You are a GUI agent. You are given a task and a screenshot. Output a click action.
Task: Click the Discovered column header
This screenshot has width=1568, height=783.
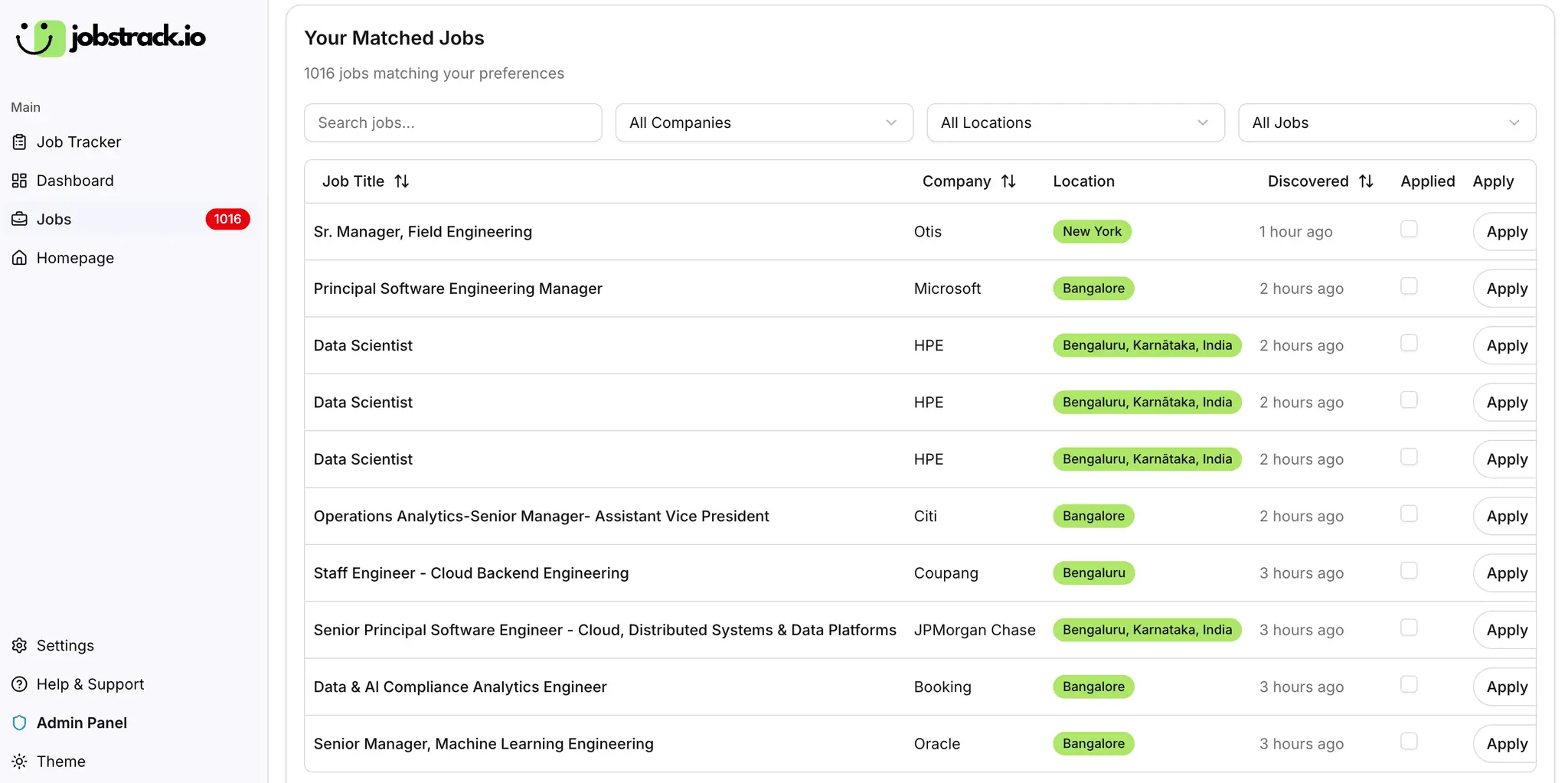(1321, 181)
